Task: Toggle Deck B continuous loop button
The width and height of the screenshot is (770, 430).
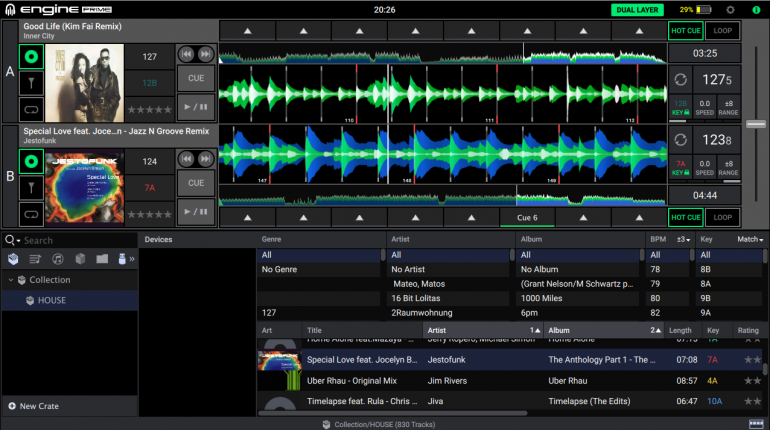Action: click(x=31, y=215)
